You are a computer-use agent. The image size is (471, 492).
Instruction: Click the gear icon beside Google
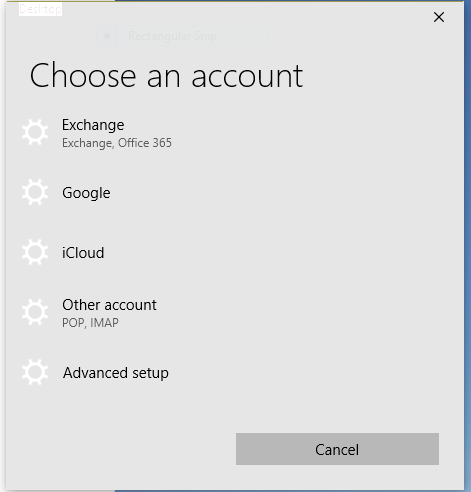[35, 192]
